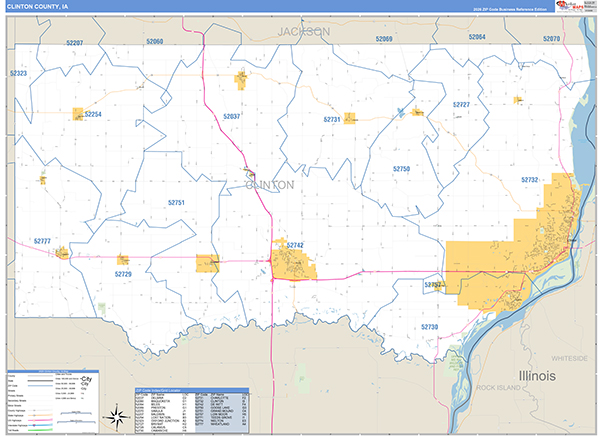Select ZIP code label 52742

click(295, 245)
